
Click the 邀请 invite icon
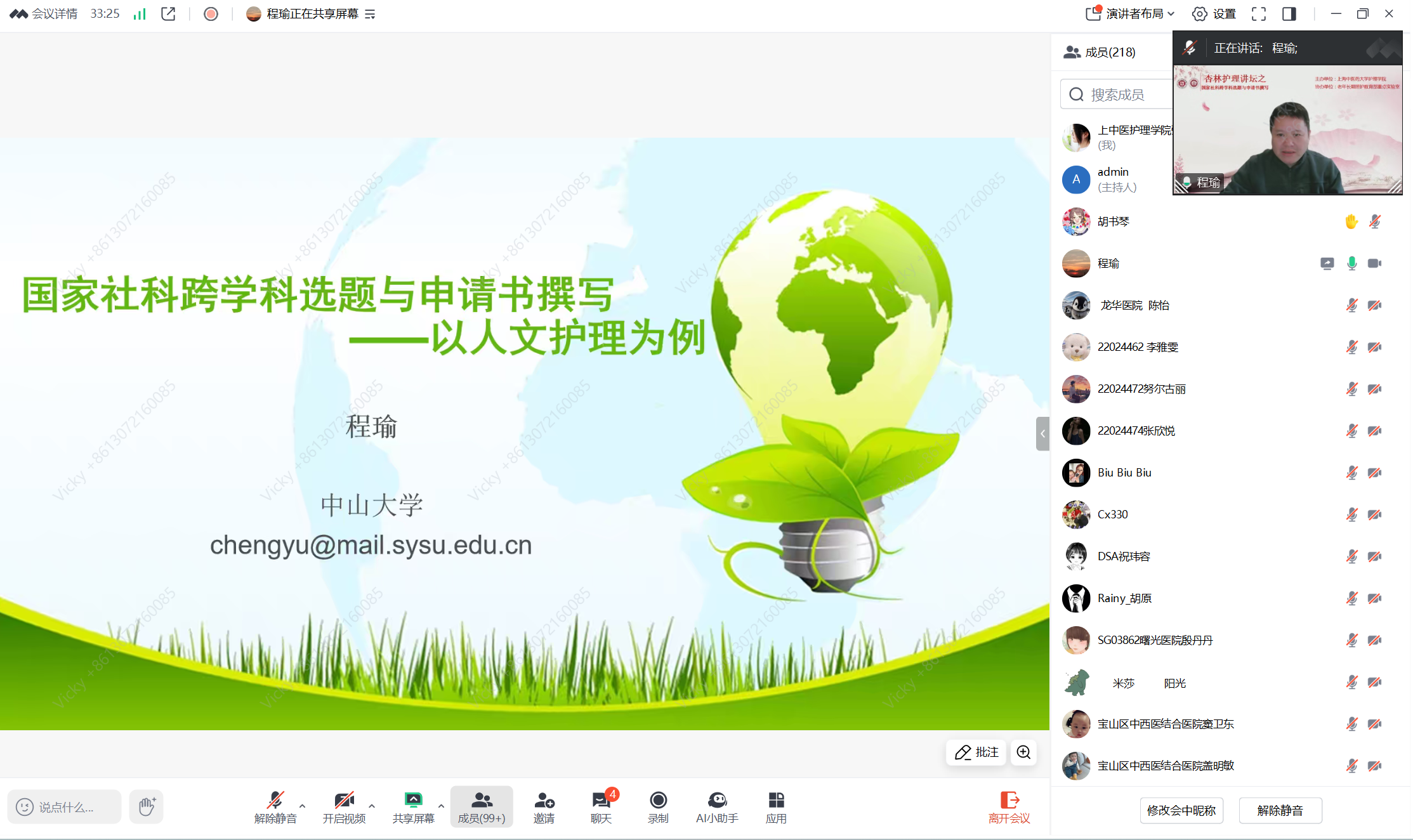[x=544, y=806]
